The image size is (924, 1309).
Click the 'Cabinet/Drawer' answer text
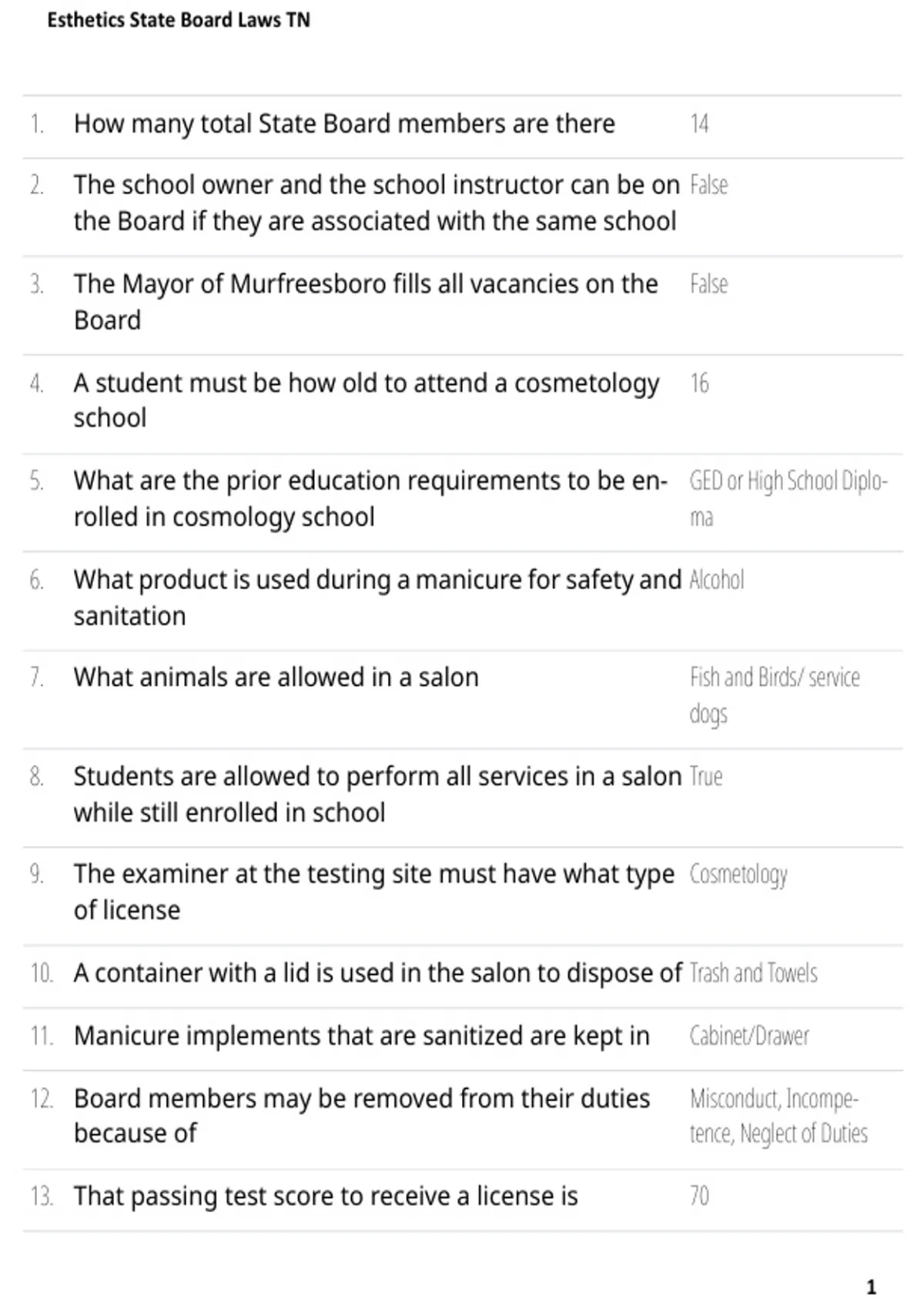[749, 1036]
